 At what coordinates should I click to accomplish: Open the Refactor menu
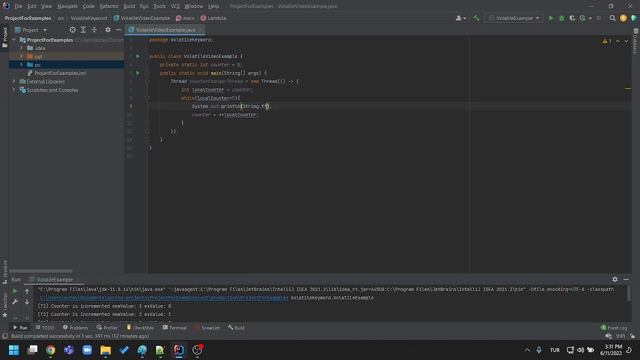point(109,6)
